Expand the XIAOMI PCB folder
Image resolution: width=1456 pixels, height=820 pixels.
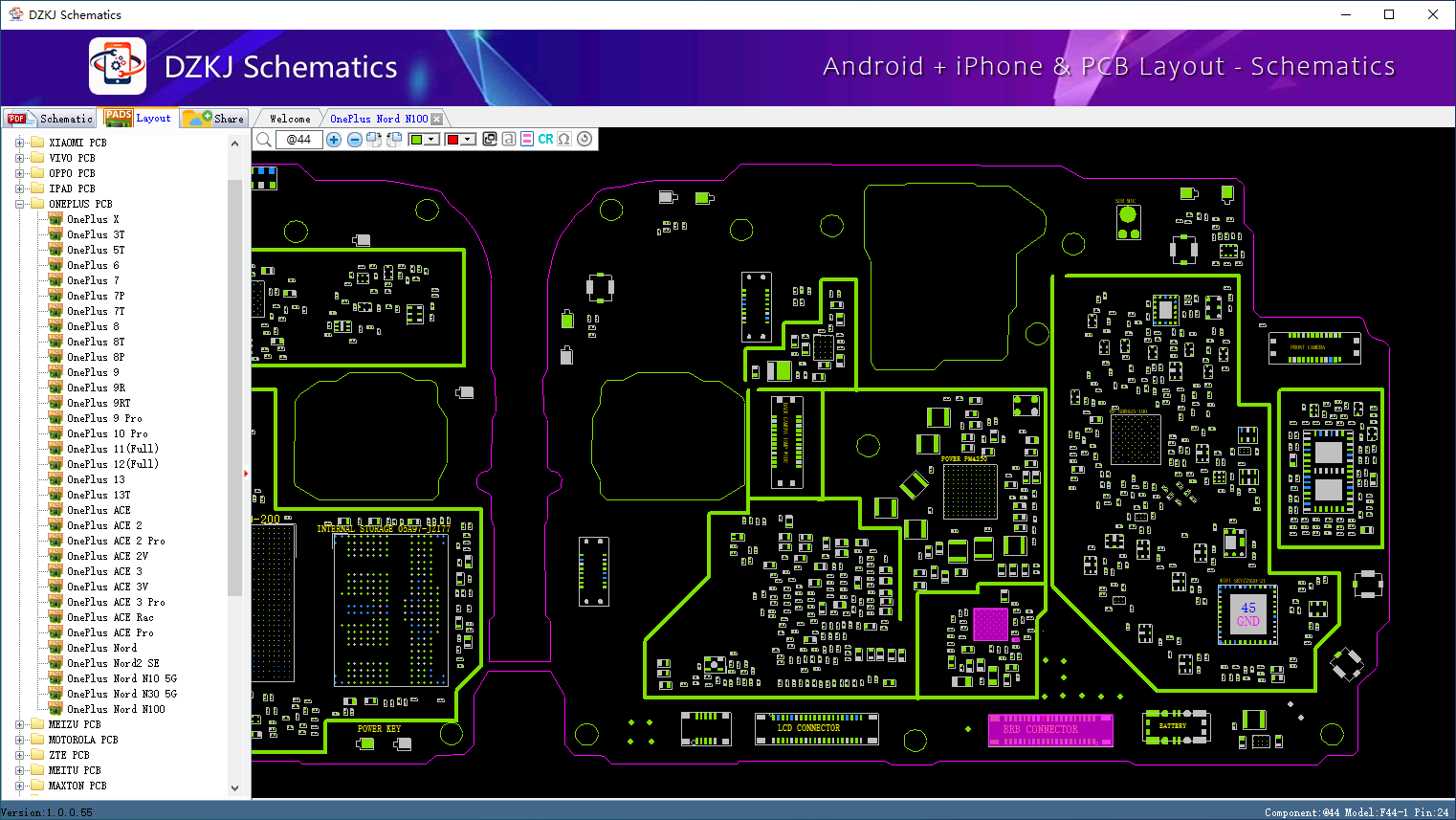(19, 143)
